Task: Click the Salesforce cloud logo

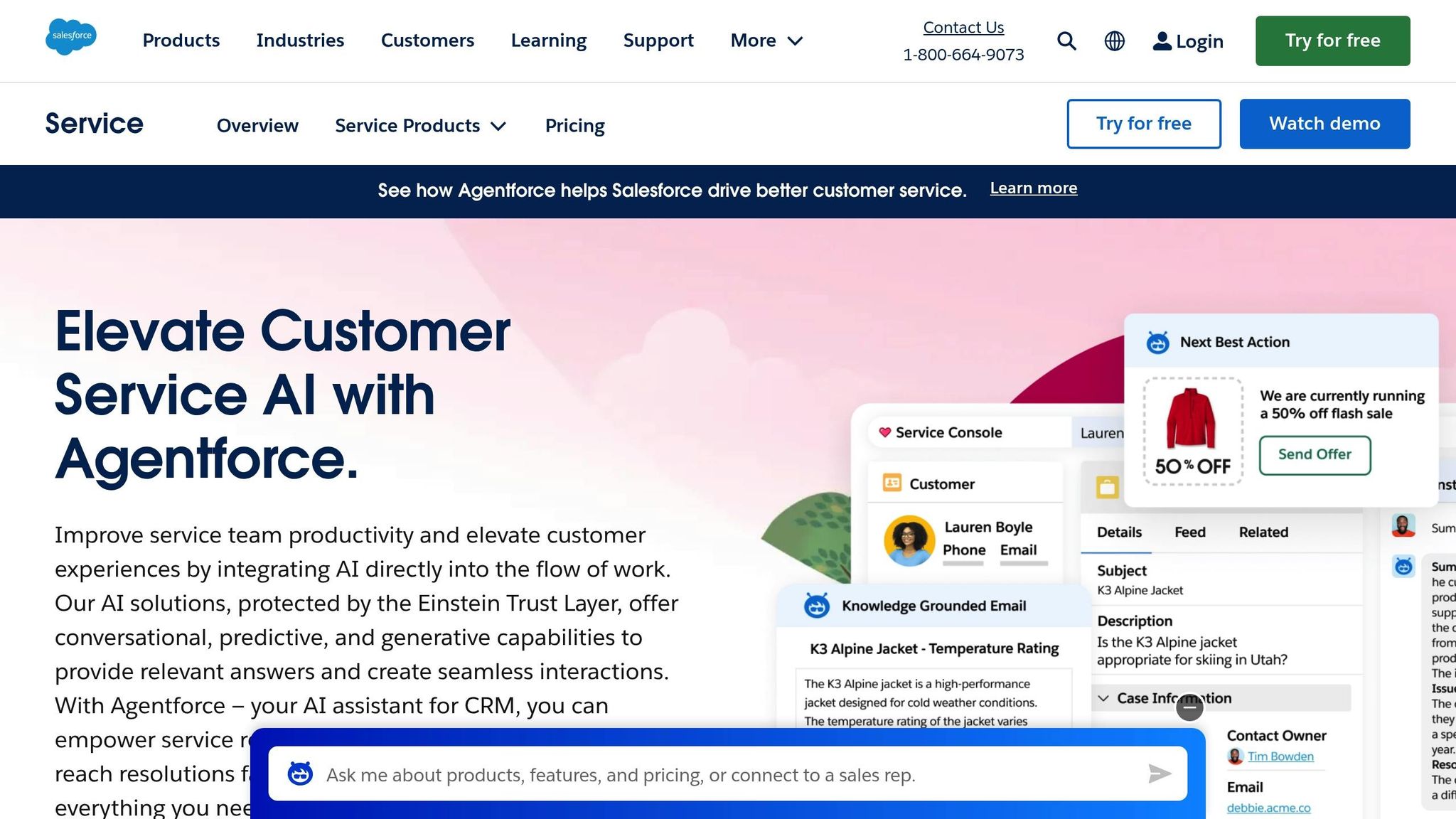Action: (71, 36)
